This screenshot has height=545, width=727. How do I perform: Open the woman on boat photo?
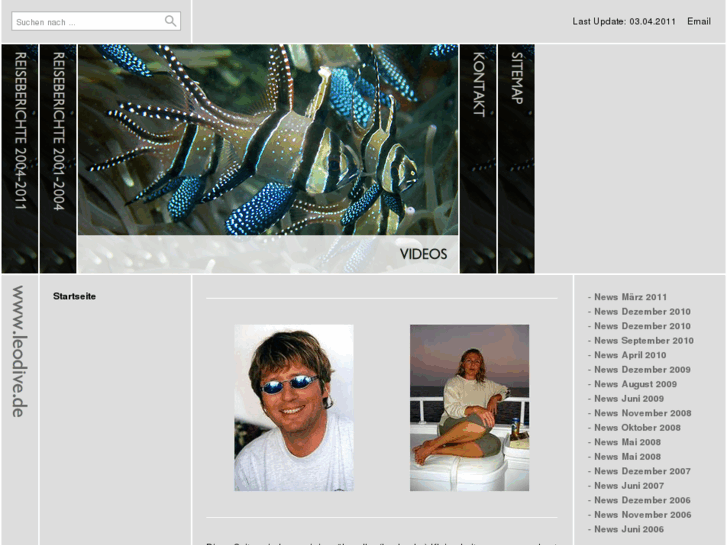469,408
